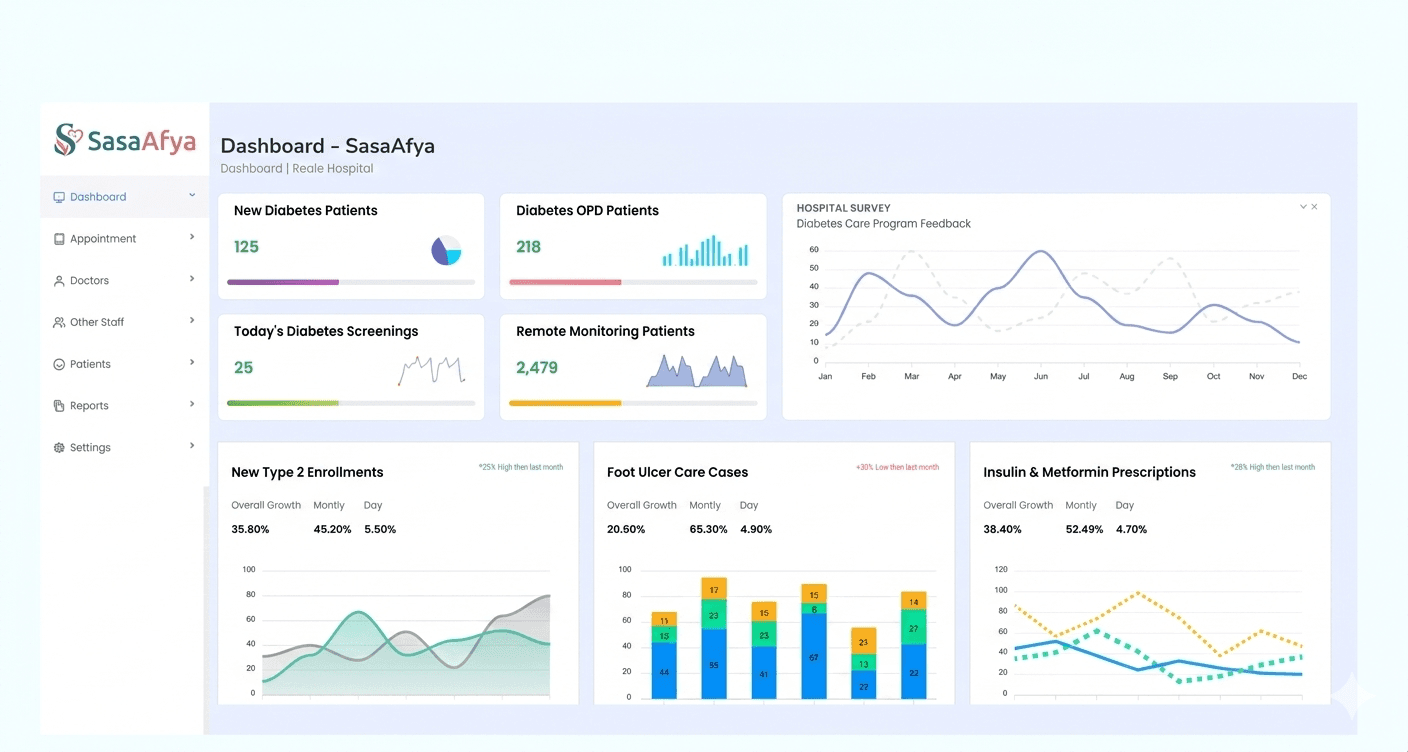Collapse the Hospital Survey panel chevron
Viewport: 1408px width, 752px height.
(x=1303, y=207)
